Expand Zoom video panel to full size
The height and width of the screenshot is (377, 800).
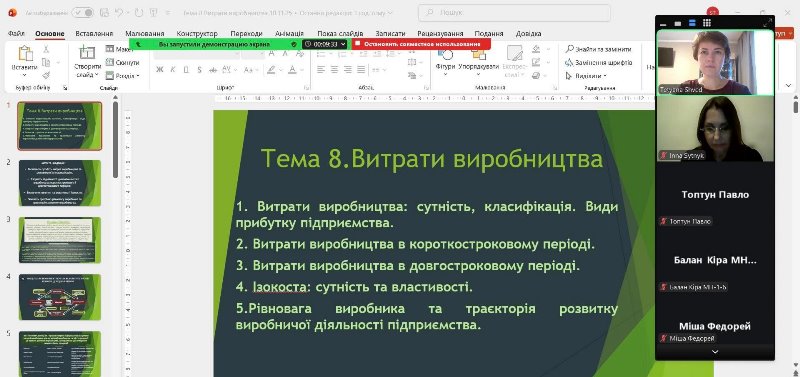pos(767,23)
